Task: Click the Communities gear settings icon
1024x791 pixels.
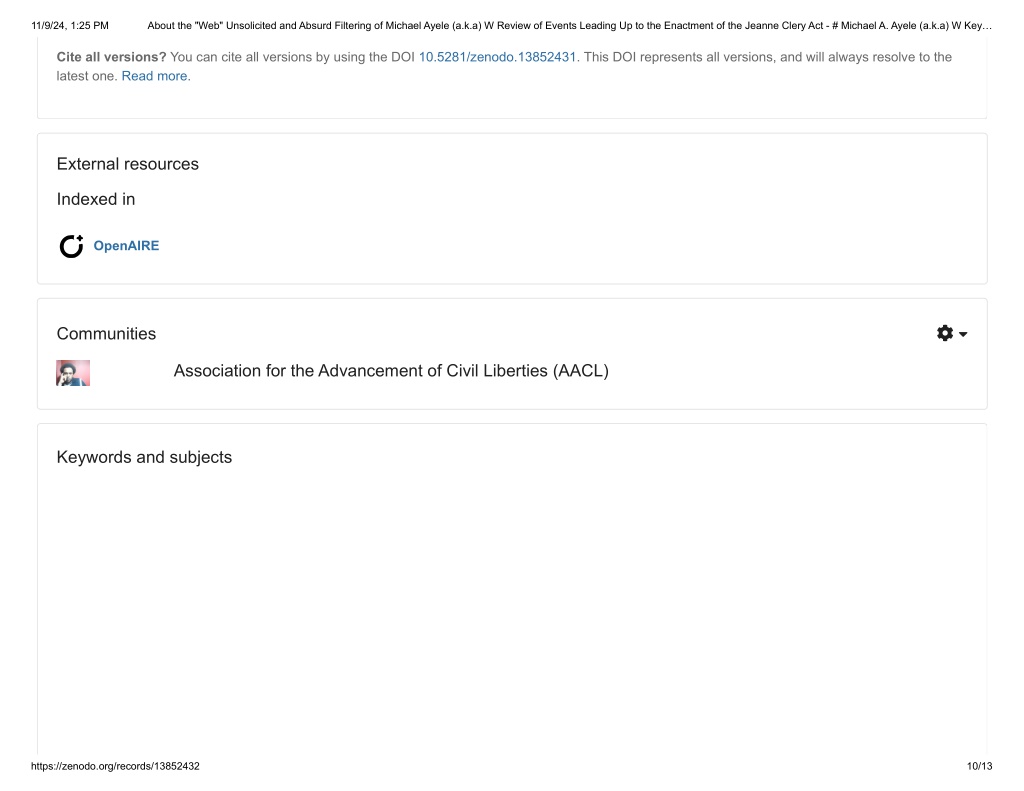Action: (x=944, y=333)
